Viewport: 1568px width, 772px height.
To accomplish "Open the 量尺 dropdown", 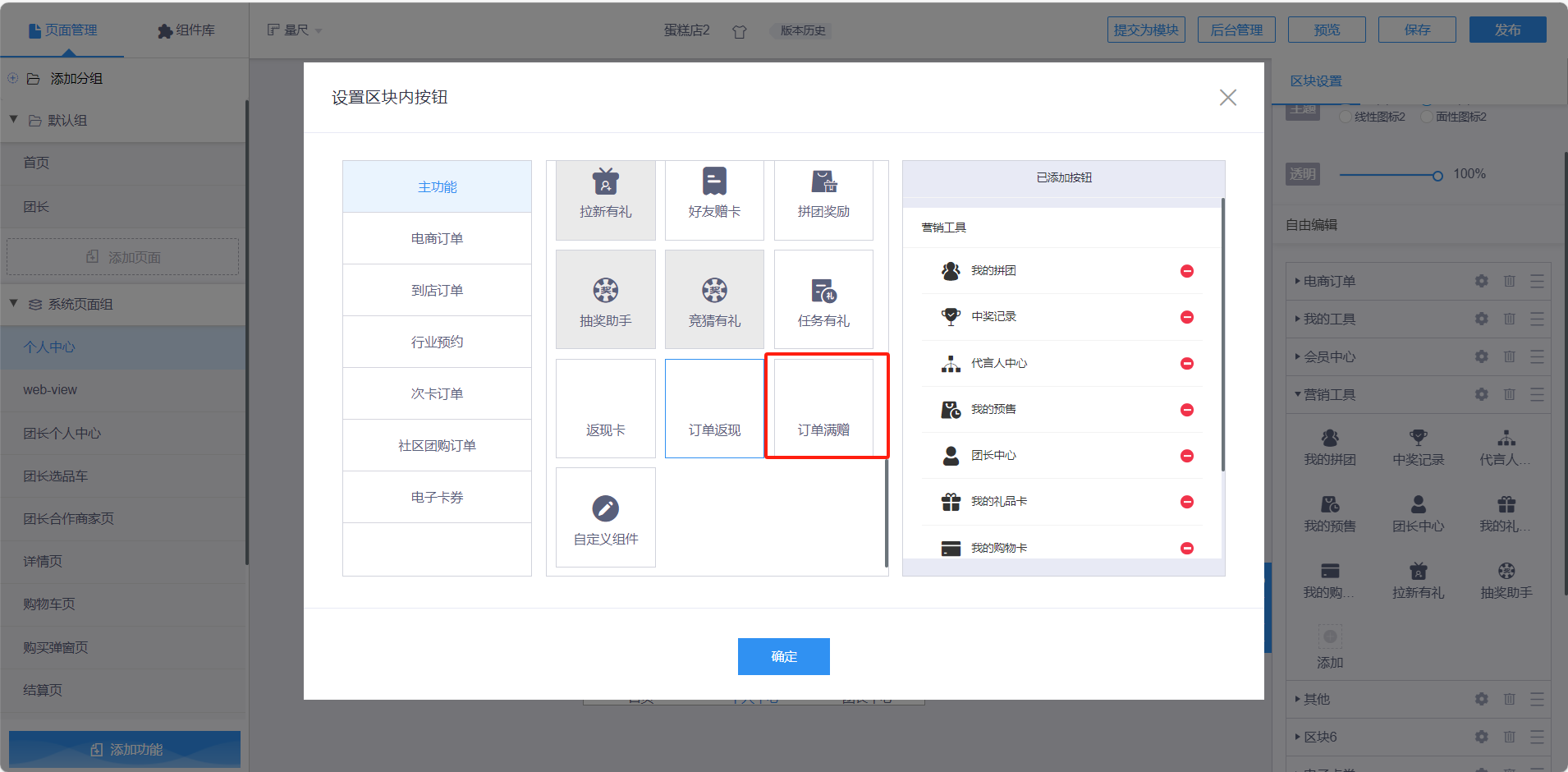I will click(295, 30).
